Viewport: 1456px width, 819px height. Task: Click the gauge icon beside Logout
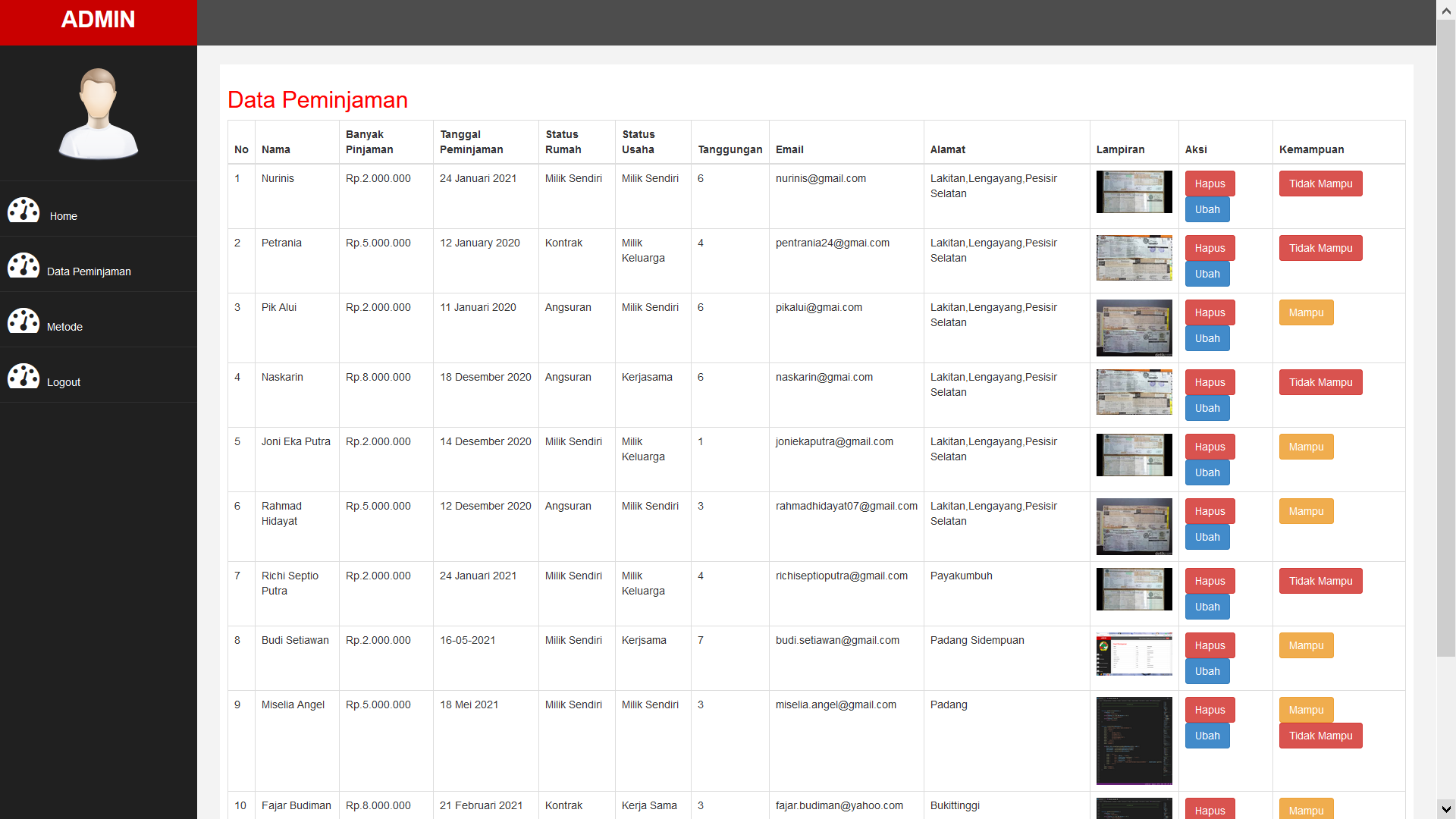(24, 376)
